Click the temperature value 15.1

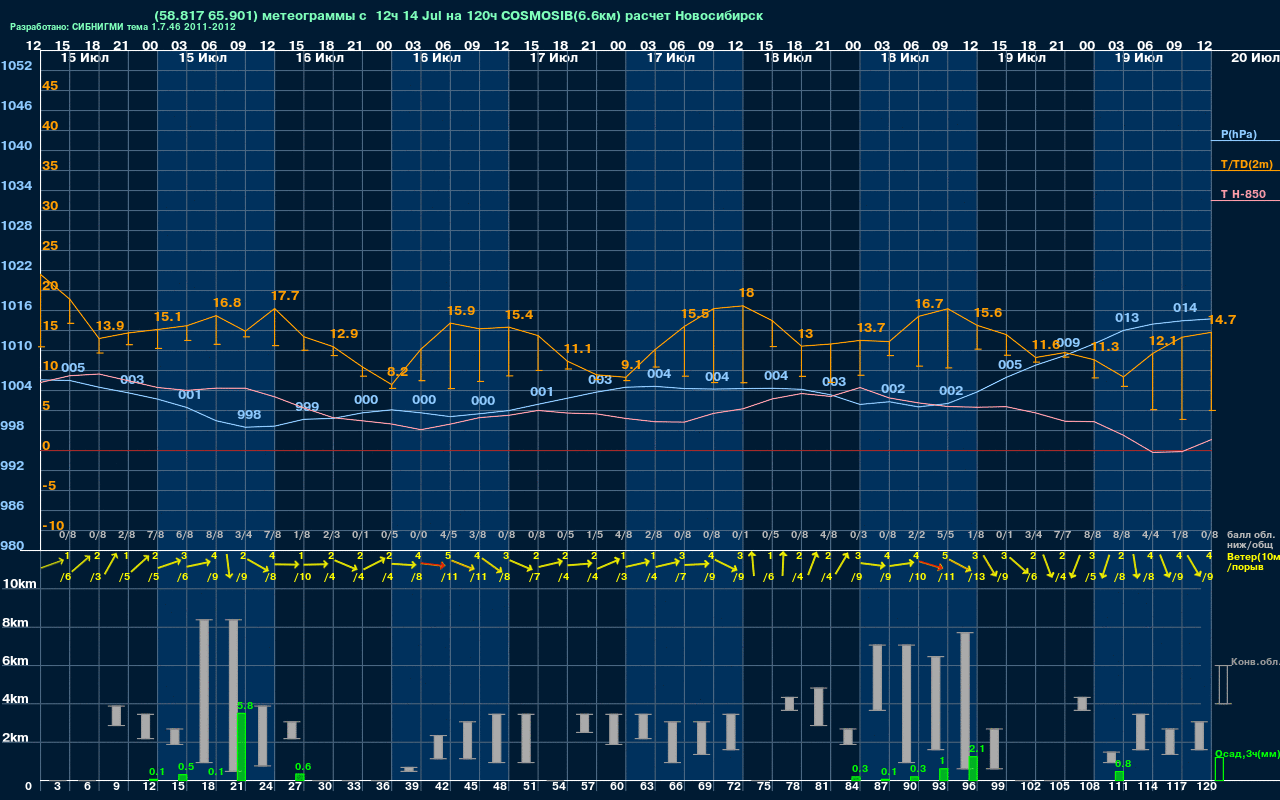pos(168,317)
